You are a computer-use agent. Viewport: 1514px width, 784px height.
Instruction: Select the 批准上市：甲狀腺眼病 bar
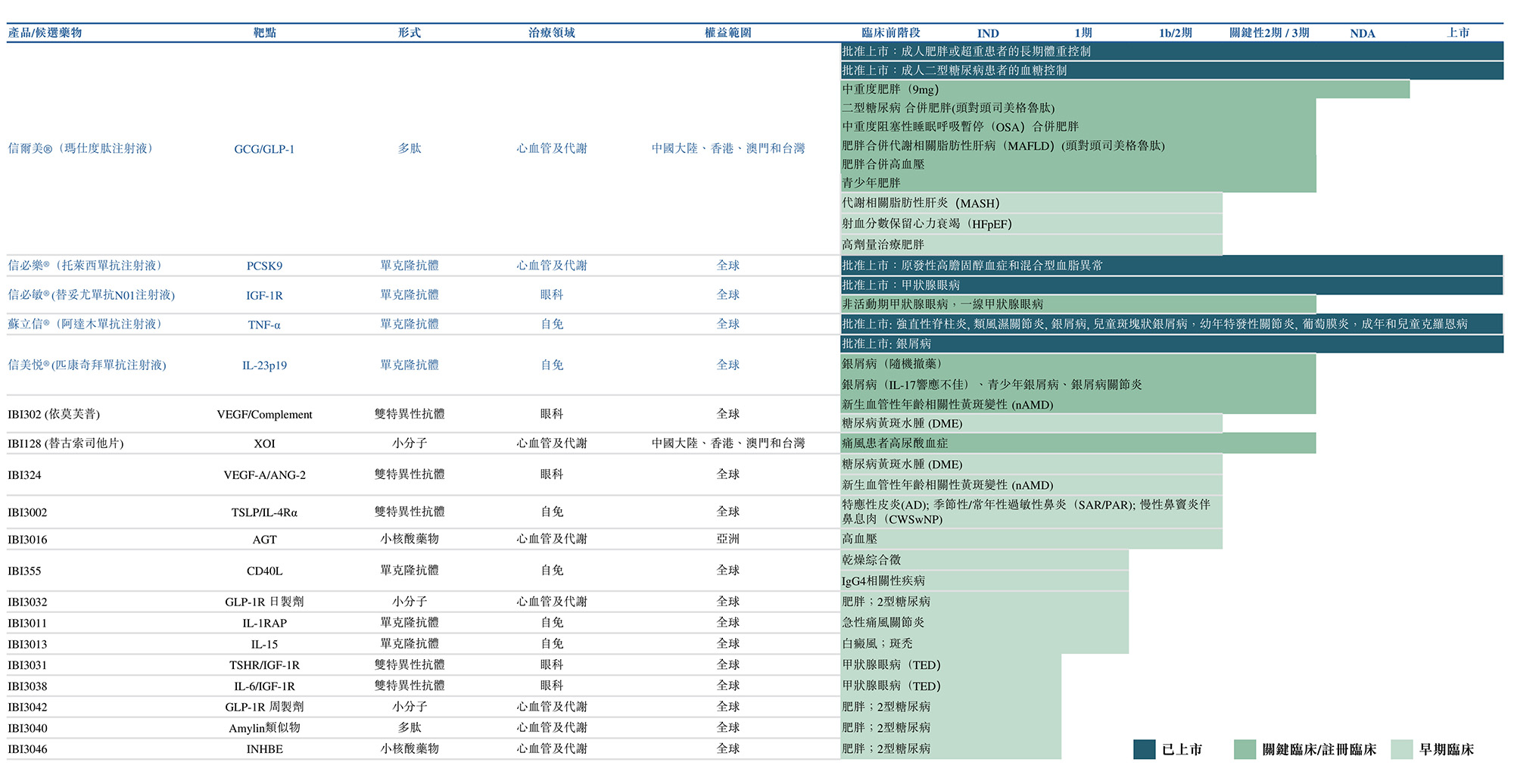point(1172,285)
